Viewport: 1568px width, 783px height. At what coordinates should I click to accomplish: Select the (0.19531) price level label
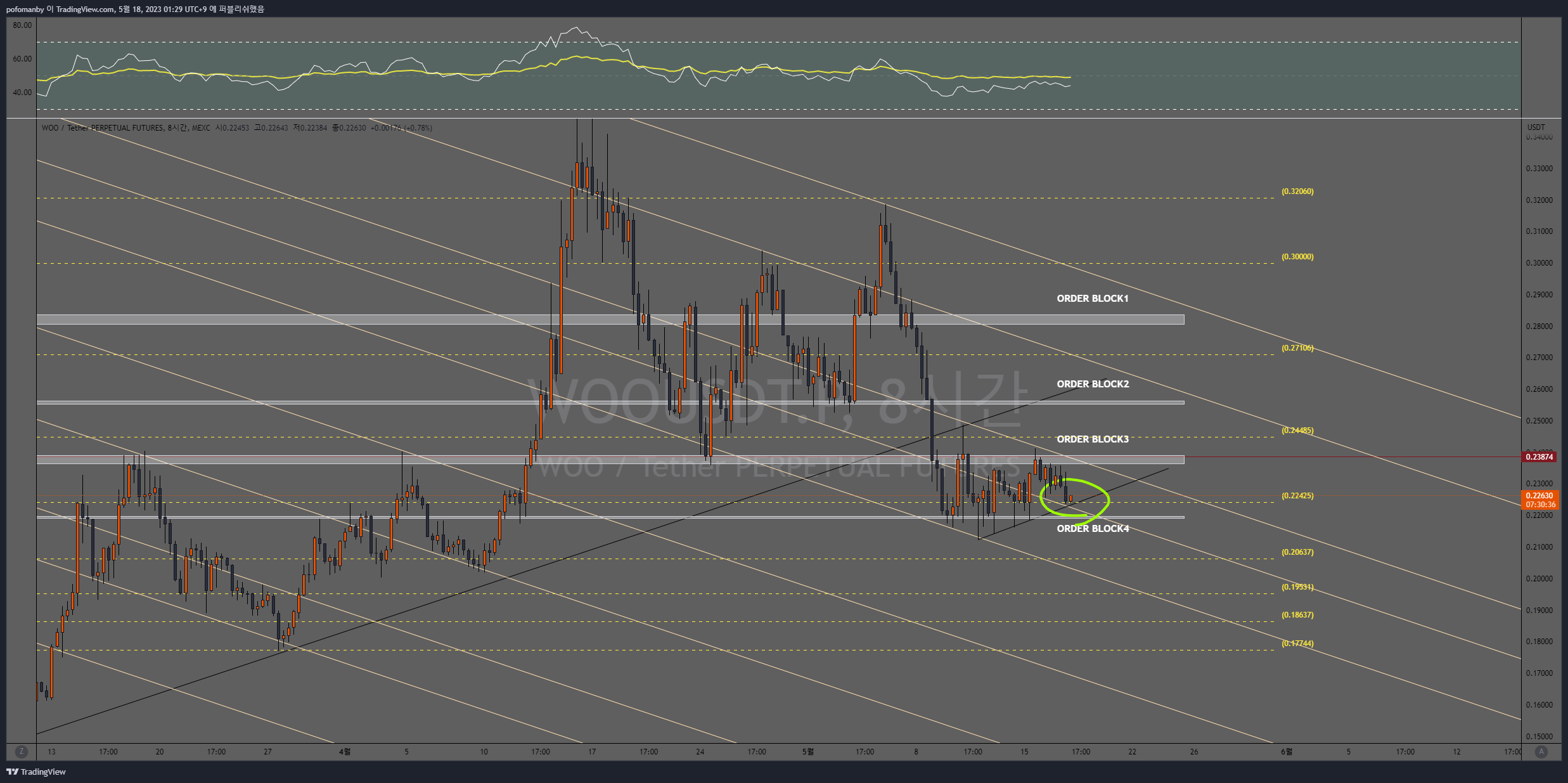pos(1297,587)
